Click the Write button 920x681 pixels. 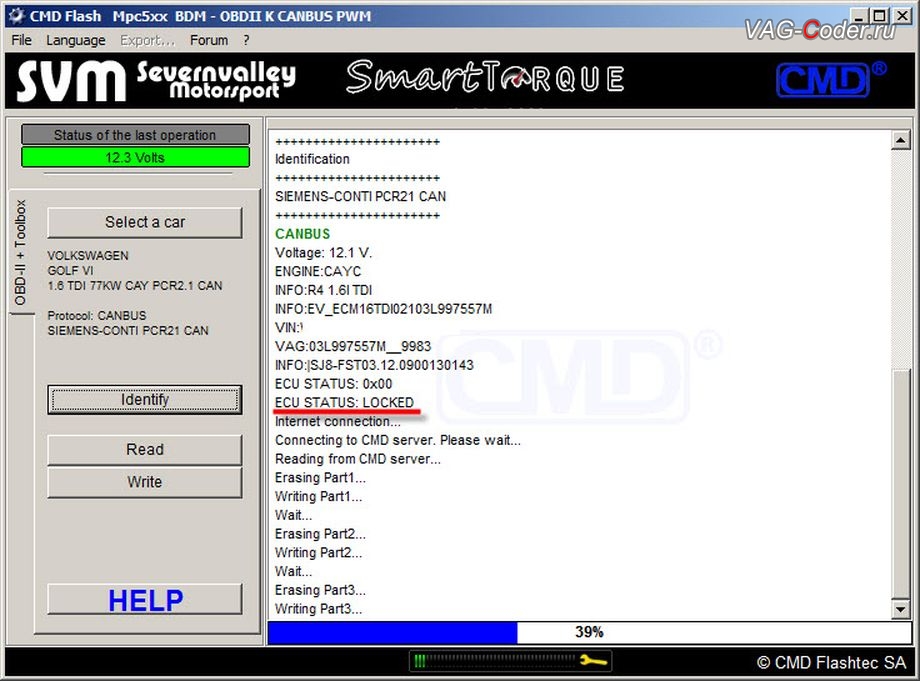[x=145, y=482]
